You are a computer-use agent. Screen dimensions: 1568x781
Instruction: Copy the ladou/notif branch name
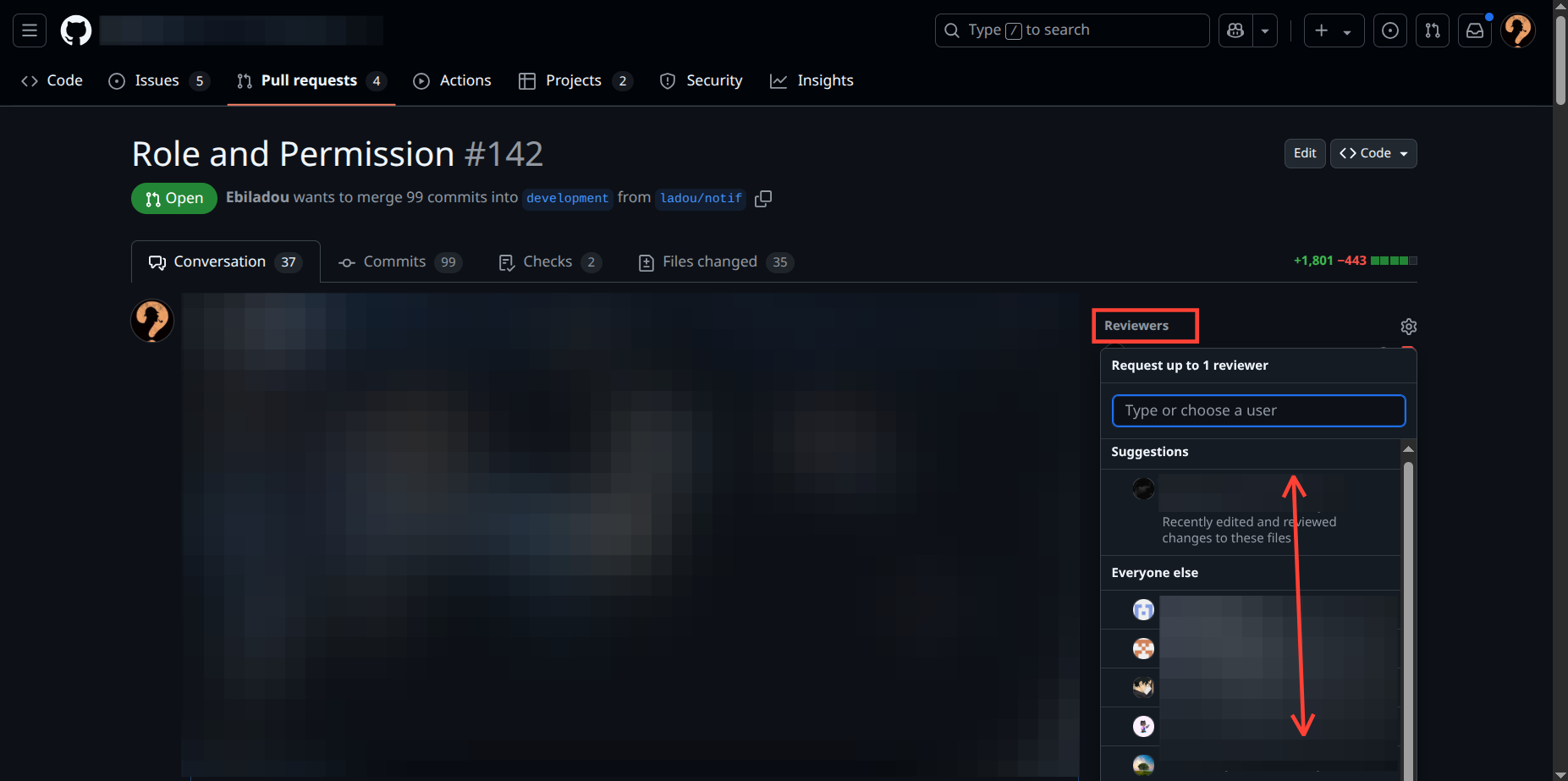click(763, 198)
